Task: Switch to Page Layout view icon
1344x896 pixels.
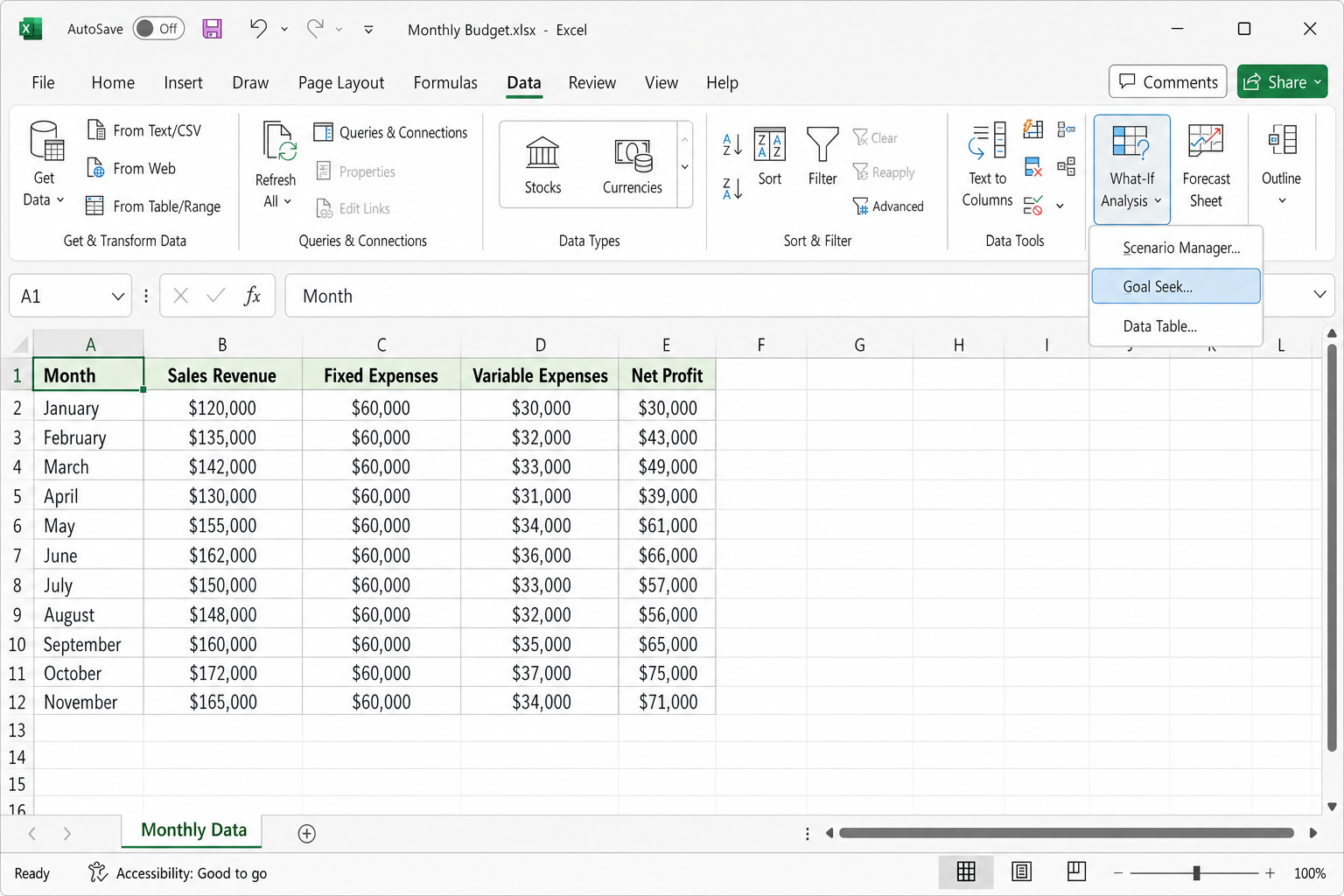Action: pyautogui.click(x=1021, y=871)
